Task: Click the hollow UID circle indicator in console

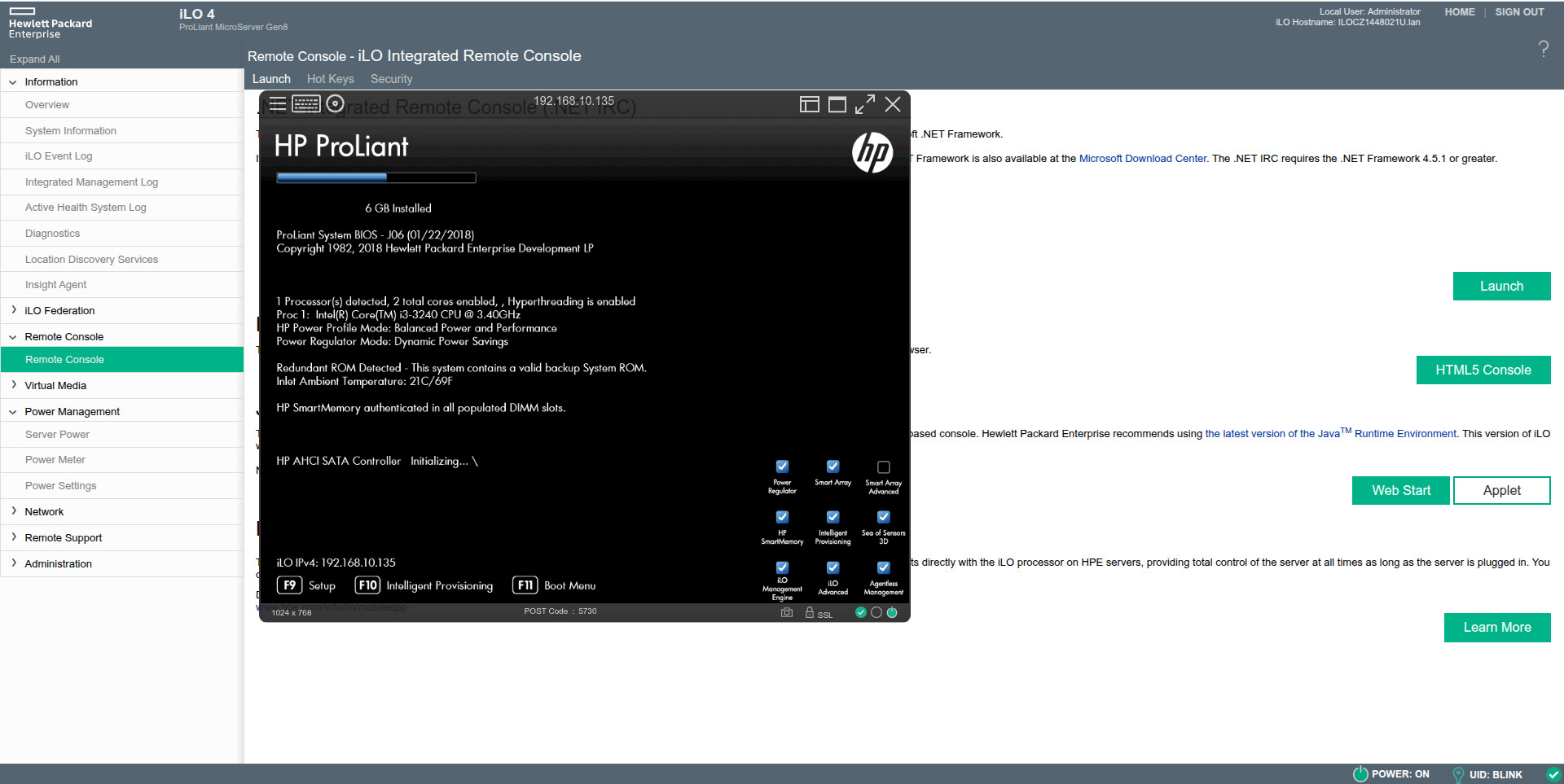Action: [x=876, y=612]
